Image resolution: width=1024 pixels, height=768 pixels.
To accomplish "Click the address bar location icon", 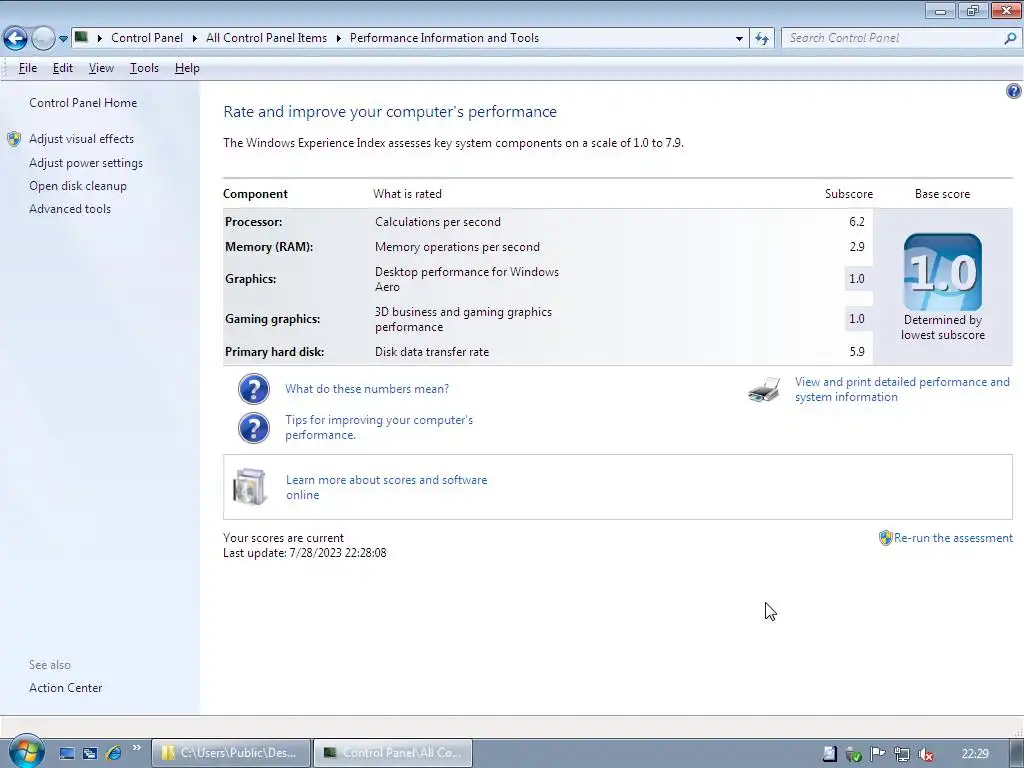I will tap(81, 37).
